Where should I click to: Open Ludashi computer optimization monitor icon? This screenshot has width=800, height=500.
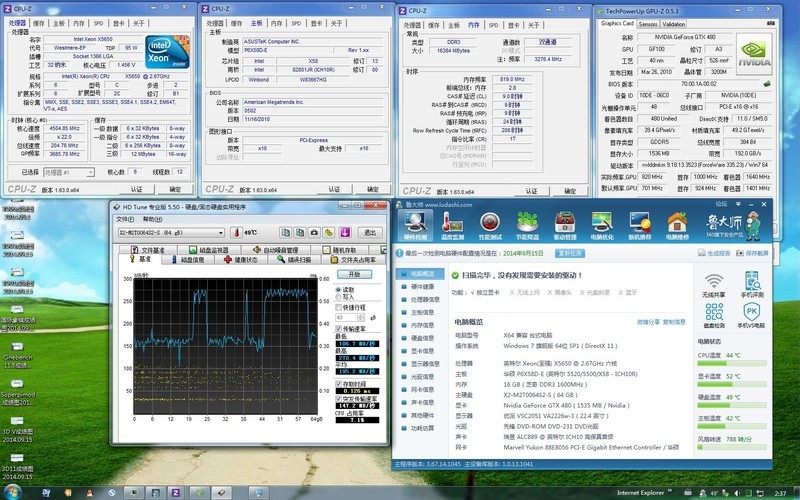coord(602,225)
